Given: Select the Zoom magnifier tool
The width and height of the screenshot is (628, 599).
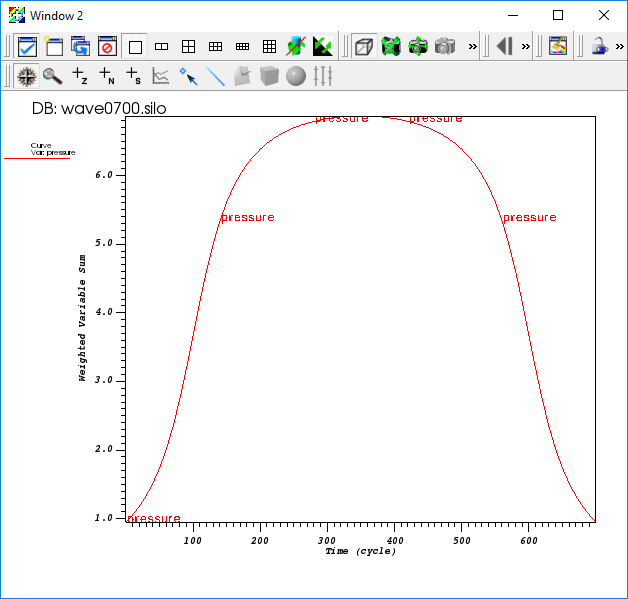Looking at the screenshot, I should 53,76.
